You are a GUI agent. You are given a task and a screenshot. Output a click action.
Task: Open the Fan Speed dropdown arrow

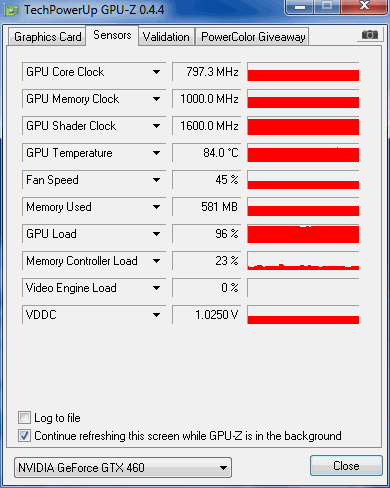[x=156, y=180]
